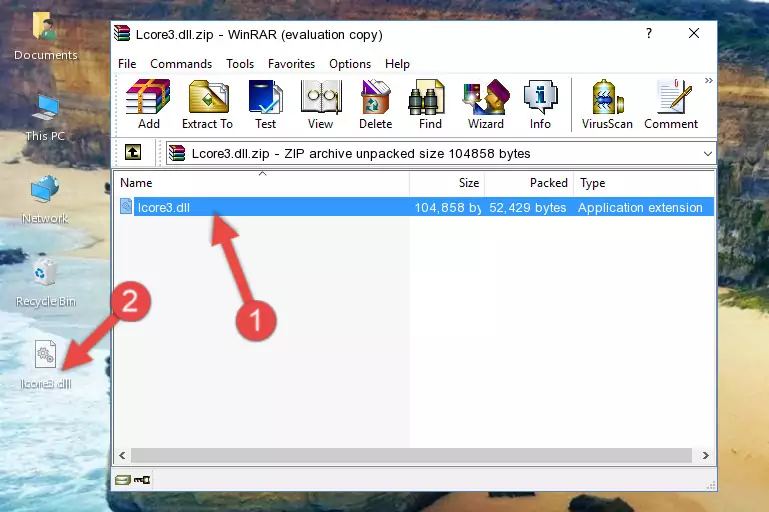
Task: Open the Favorites menu
Action: [291, 64]
